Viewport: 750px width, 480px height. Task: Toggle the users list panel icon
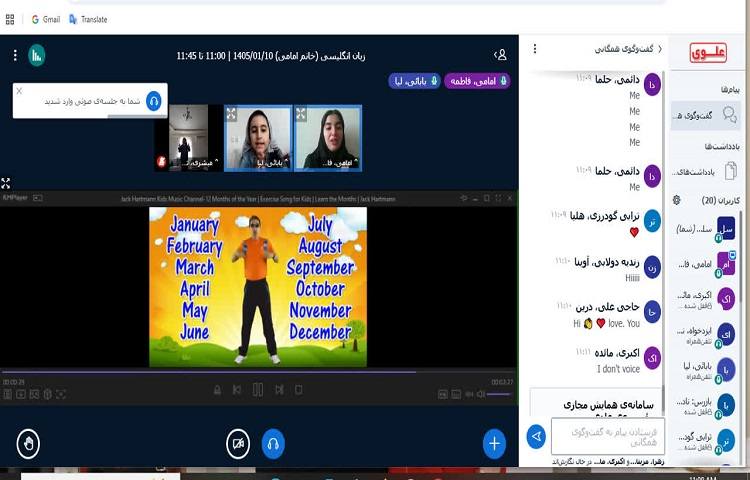coord(500,55)
